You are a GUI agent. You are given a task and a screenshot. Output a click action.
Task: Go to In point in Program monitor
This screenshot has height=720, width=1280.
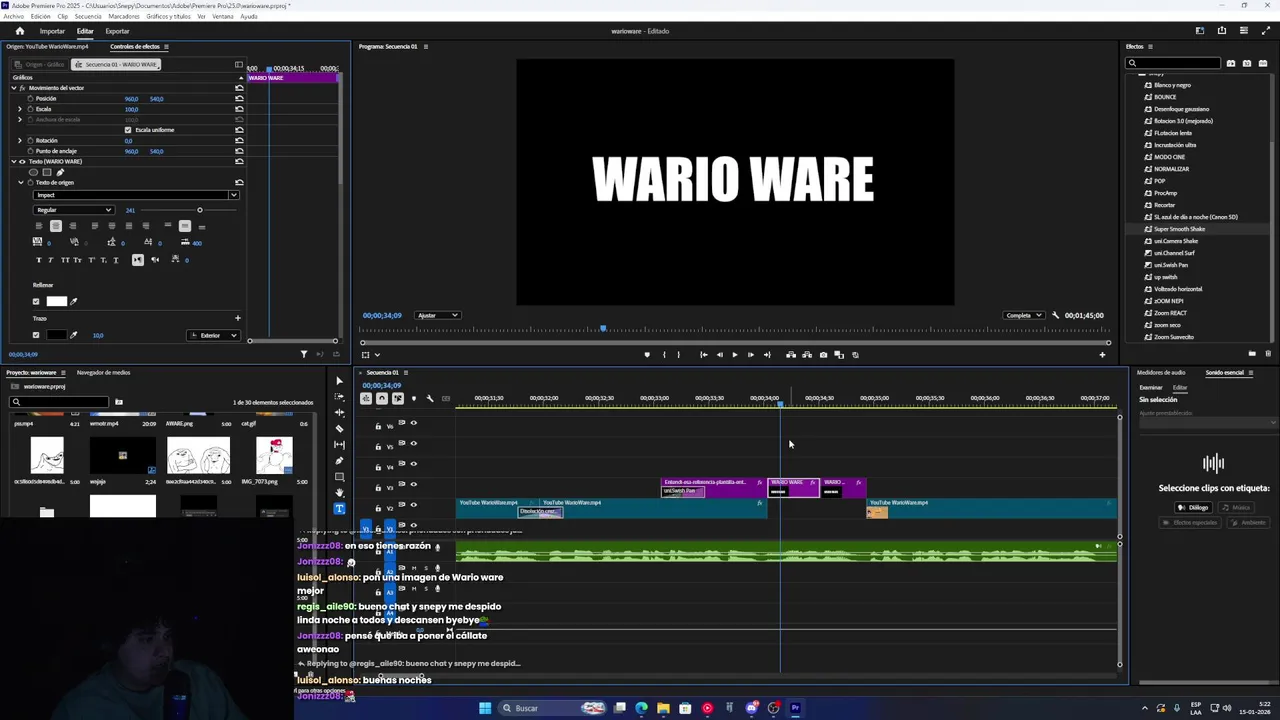703,355
